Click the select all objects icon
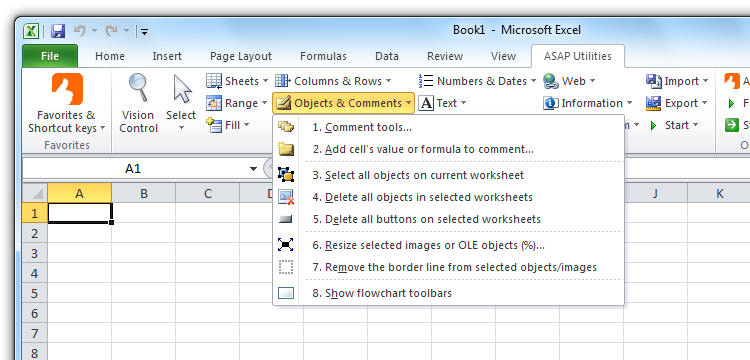The image size is (750, 360). (x=286, y=175)
